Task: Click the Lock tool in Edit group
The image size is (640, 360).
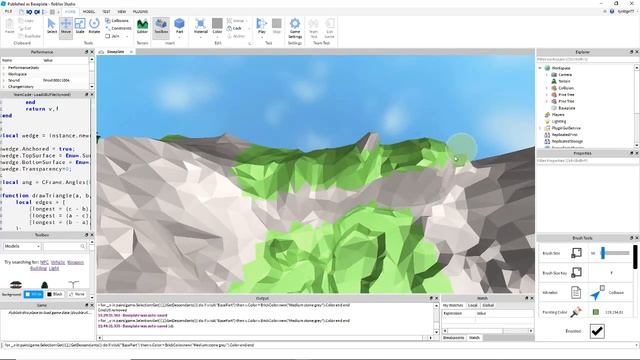Action: (x=234, y=28)
